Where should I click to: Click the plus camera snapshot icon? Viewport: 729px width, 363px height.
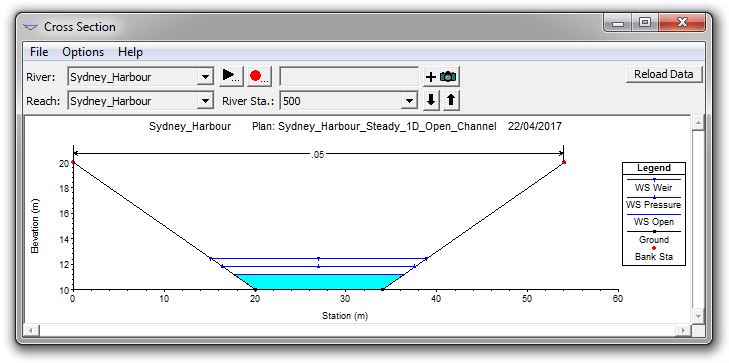pos(441,77)
